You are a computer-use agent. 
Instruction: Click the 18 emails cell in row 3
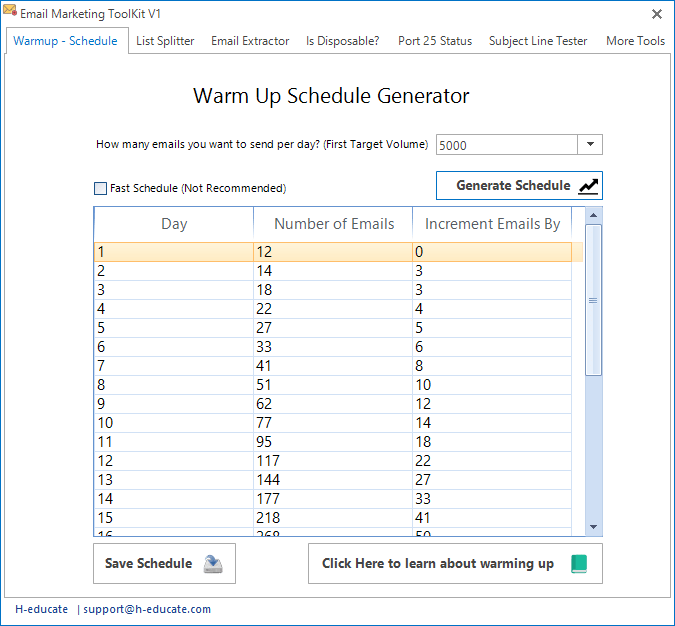(x=333, y=290)
